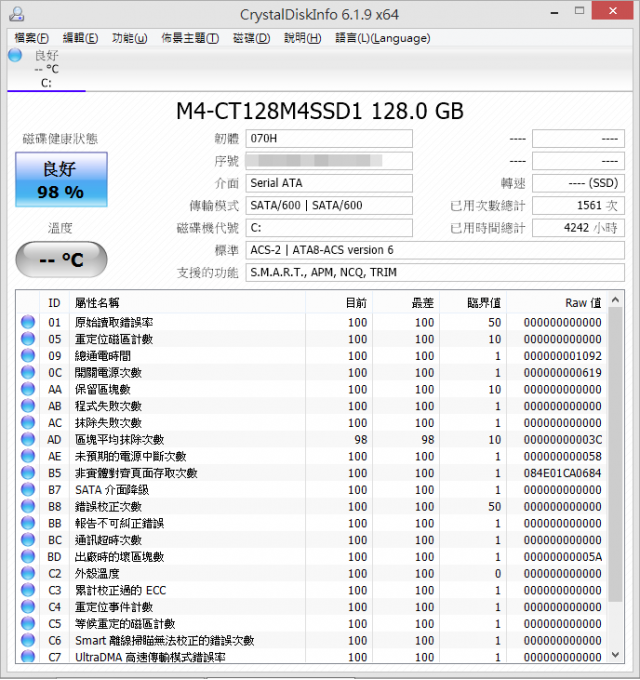Click the standard field ACS-2 | ATA8-ACS version 6

click(x=435, y=250)
